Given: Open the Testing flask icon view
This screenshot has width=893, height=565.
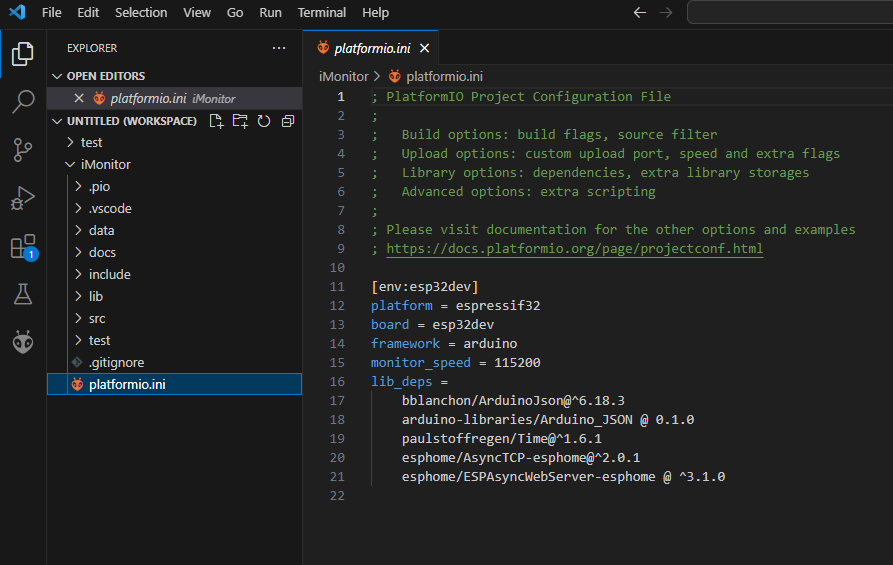Looking at the screenshot, I should tap(23, 294).
